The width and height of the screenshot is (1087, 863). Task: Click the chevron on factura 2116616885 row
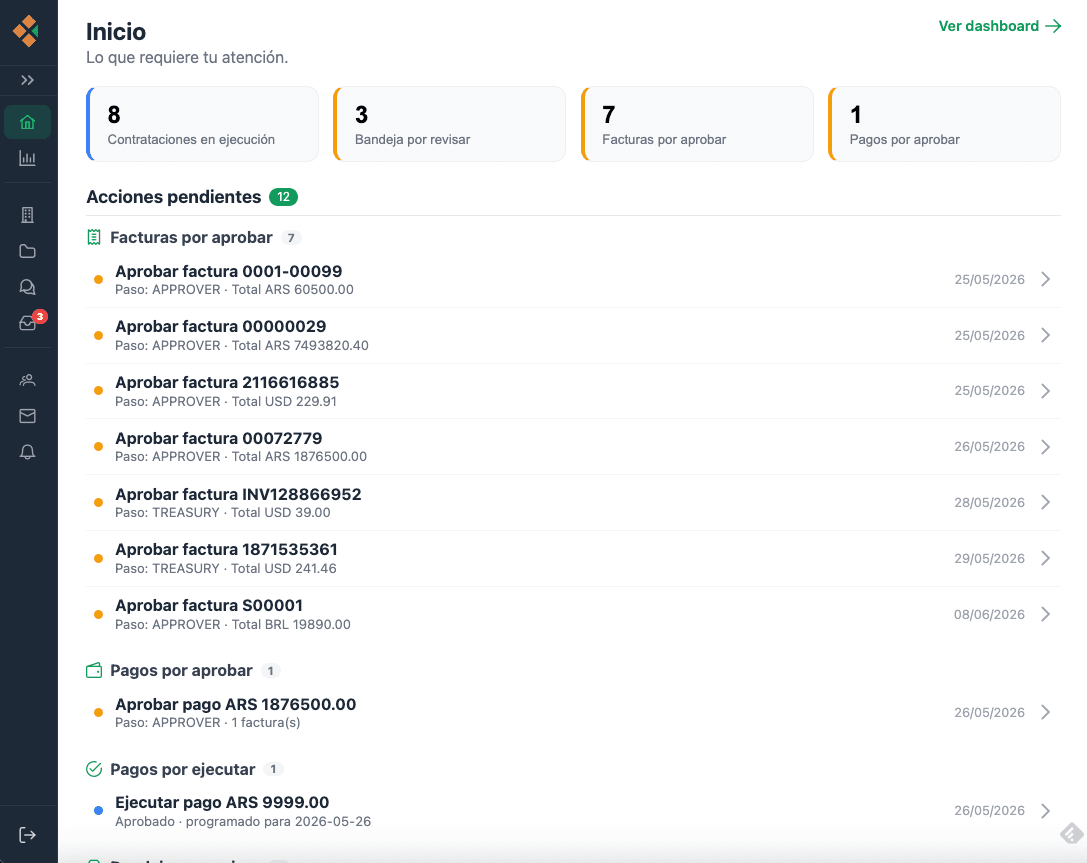pos(1045,391)
